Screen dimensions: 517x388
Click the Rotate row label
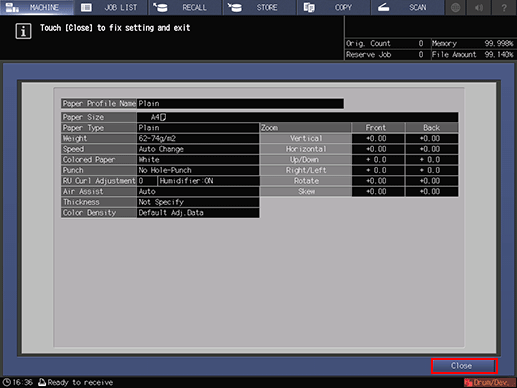point(306,181)
